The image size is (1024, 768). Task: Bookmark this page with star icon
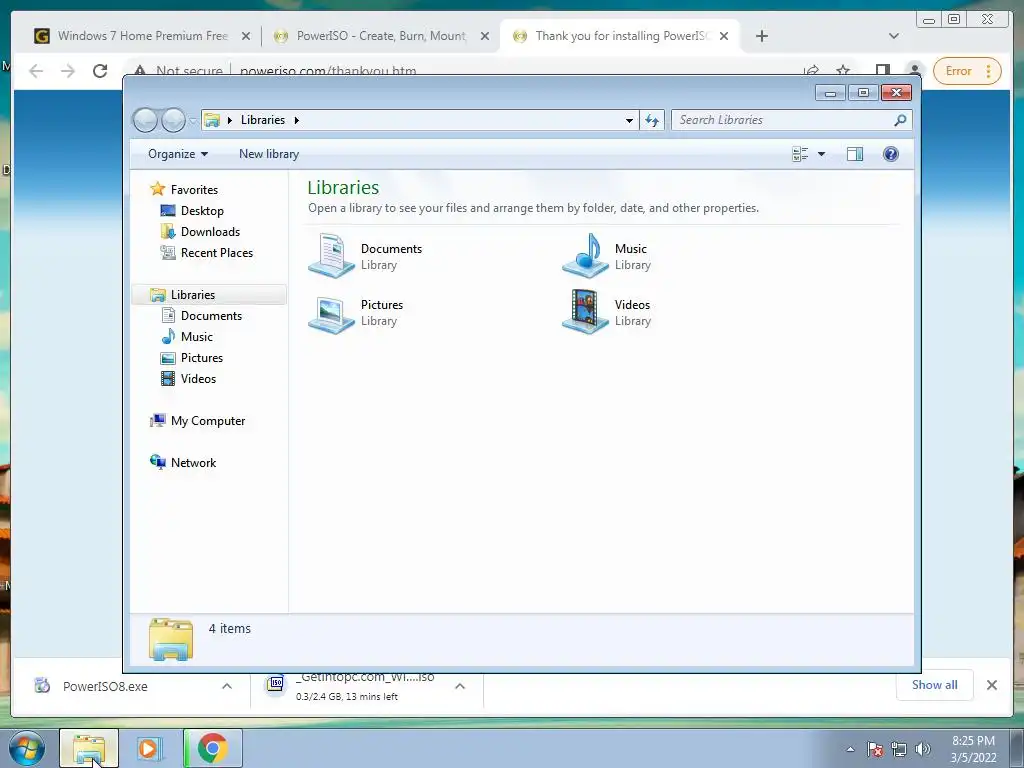[843, 70]
